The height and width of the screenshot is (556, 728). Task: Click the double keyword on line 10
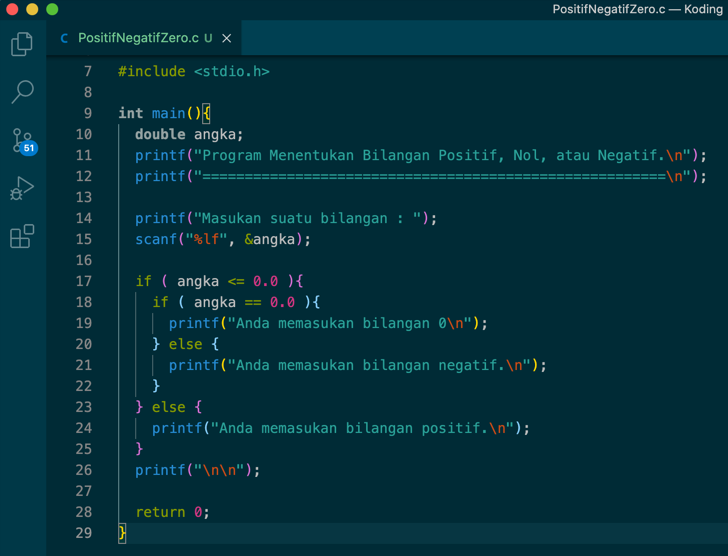click(x=160, y=134)
